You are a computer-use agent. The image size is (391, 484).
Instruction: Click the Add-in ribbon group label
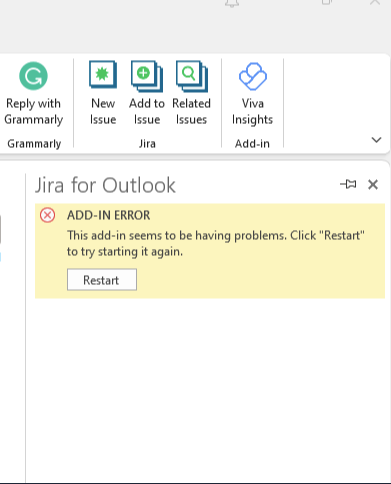(x=252, y=144)
